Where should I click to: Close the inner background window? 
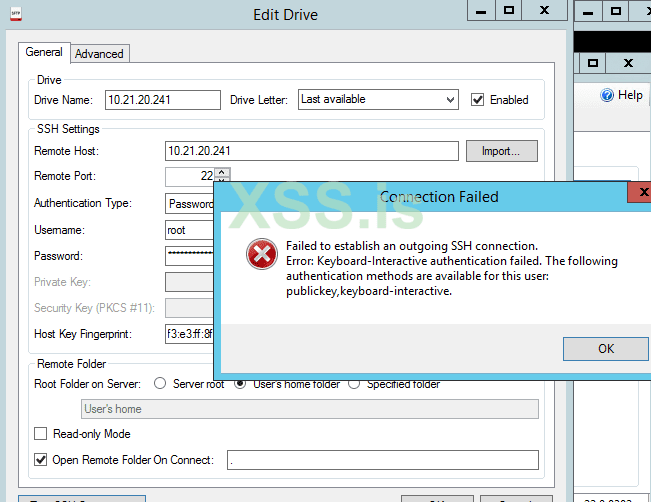click(628, 63)
